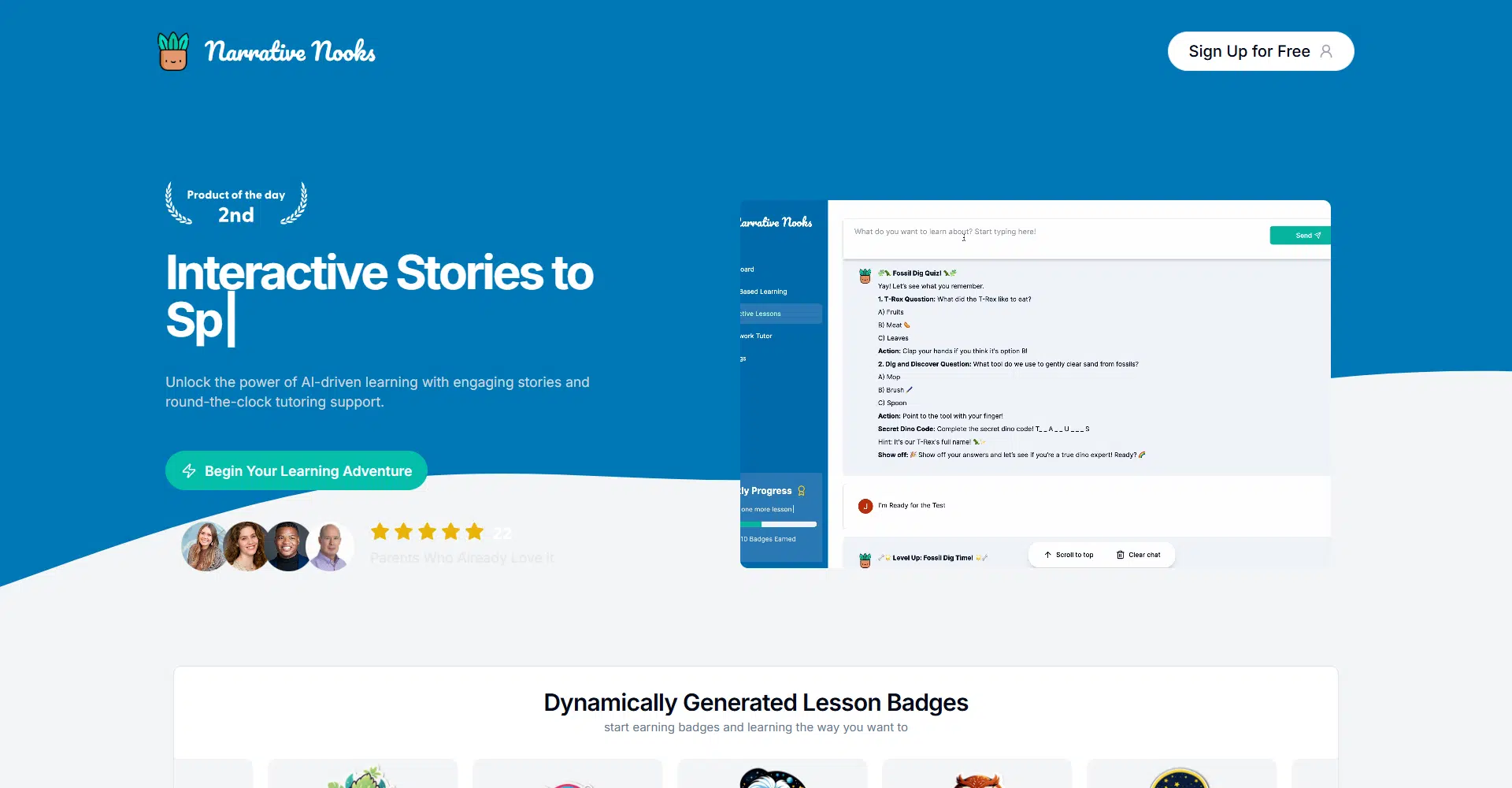Click the paper plane Send icon

(x=1317, y=236)
